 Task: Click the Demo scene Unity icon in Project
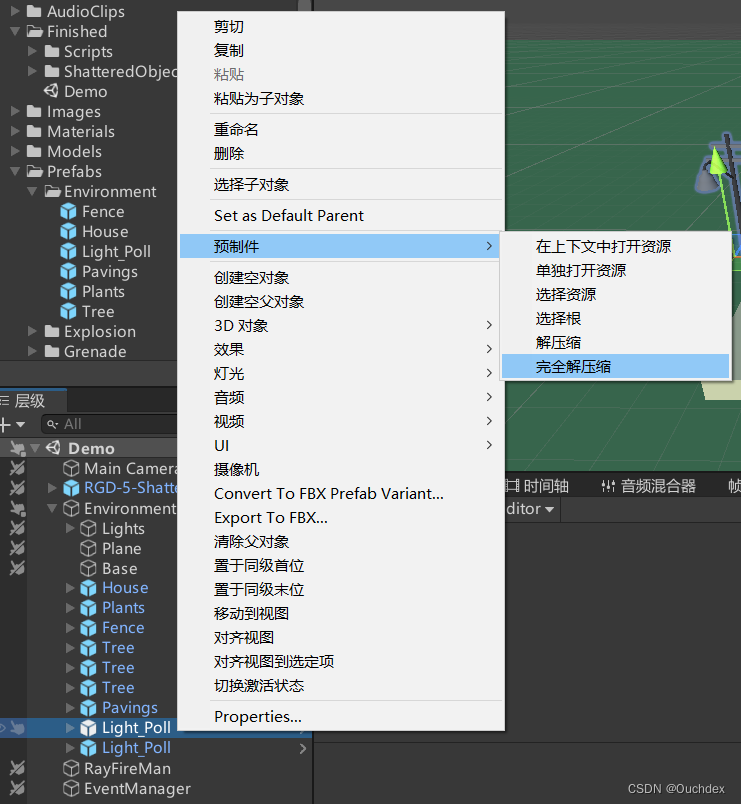(x=51, y=91)
